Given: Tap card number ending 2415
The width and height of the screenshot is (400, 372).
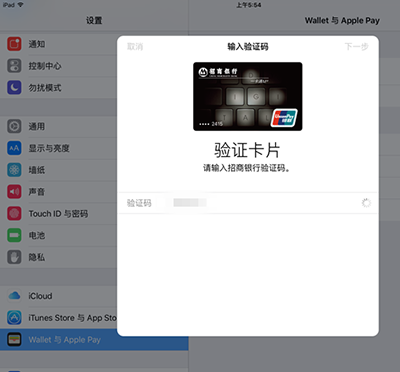Looking at the screenshot, I should pyautogui.click(x=211, y=124).
